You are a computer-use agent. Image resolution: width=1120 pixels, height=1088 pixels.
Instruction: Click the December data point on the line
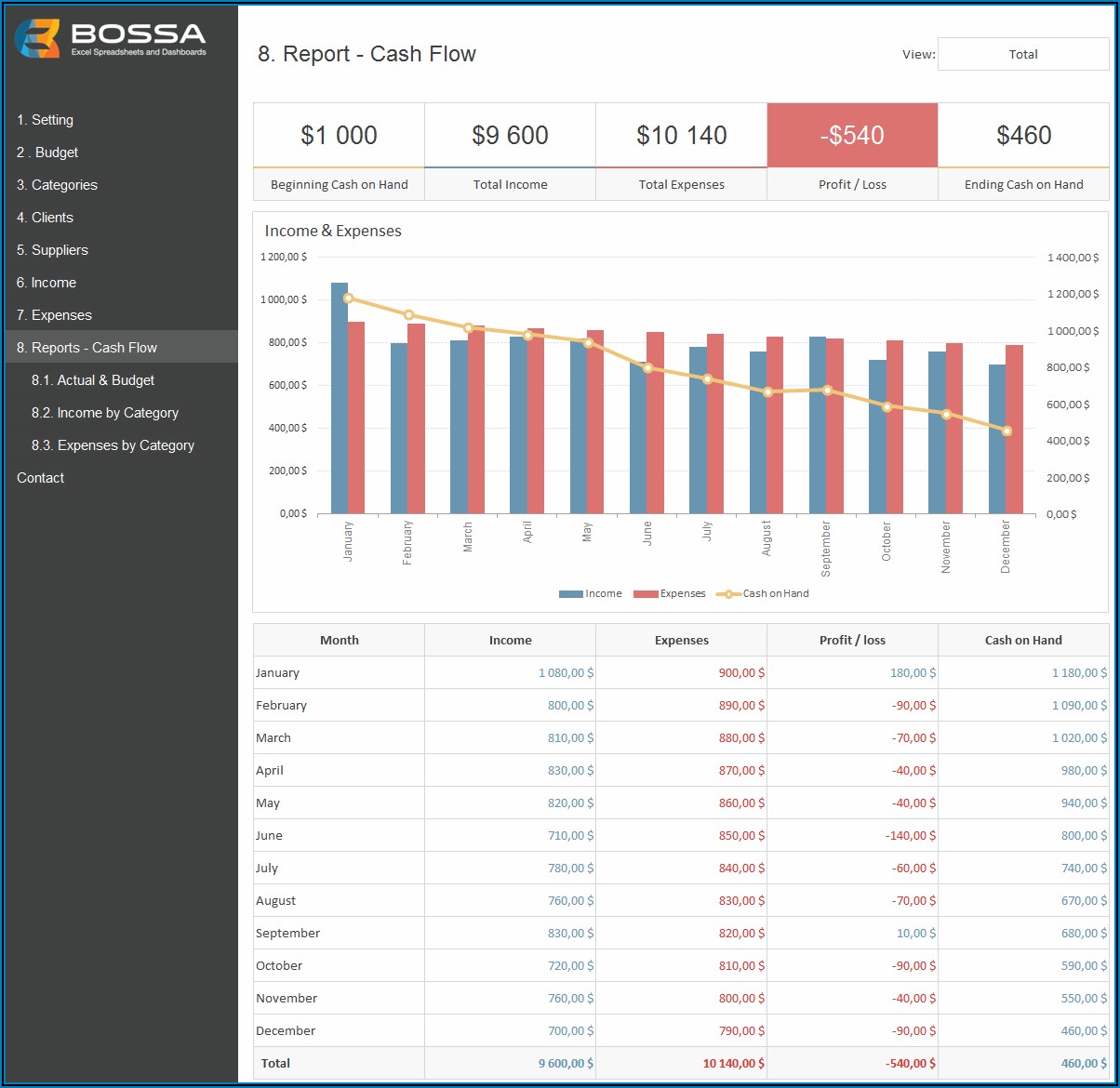(x=1007, y=431)
